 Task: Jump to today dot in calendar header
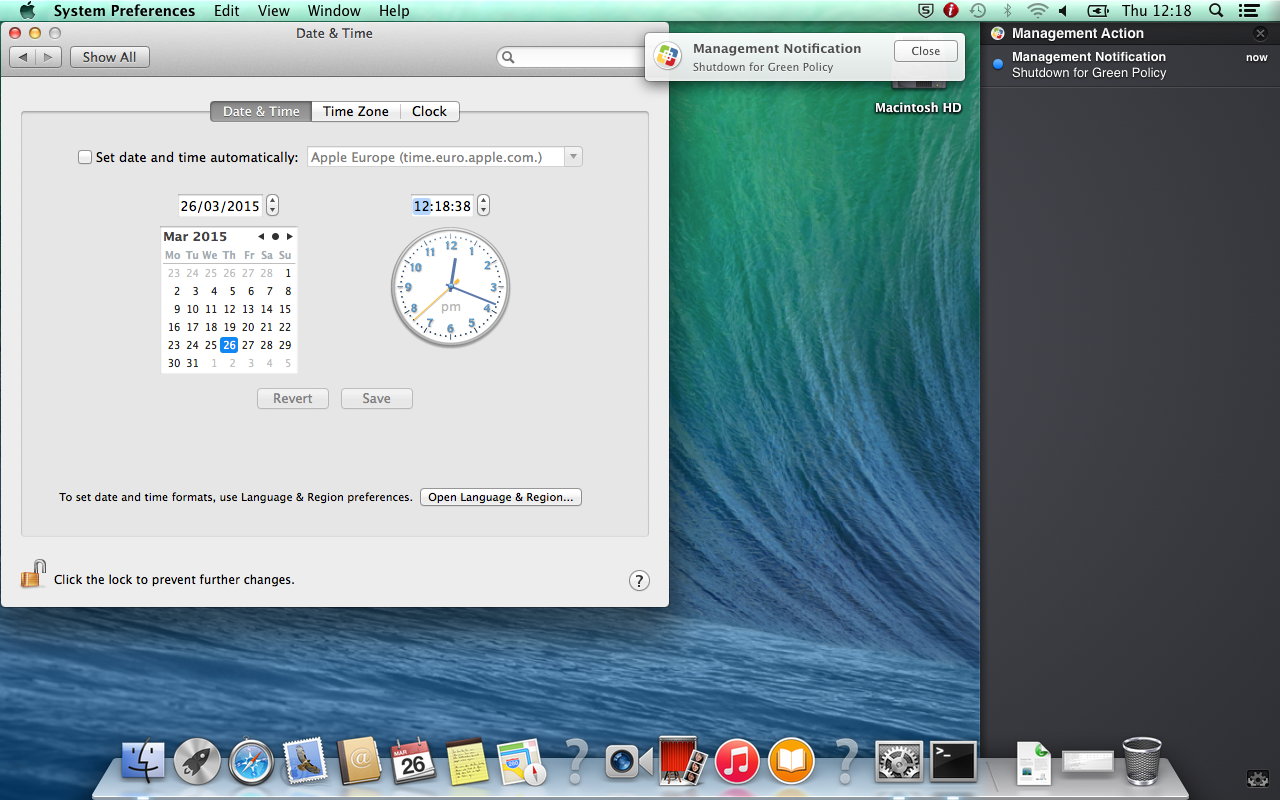pos(275,237)
